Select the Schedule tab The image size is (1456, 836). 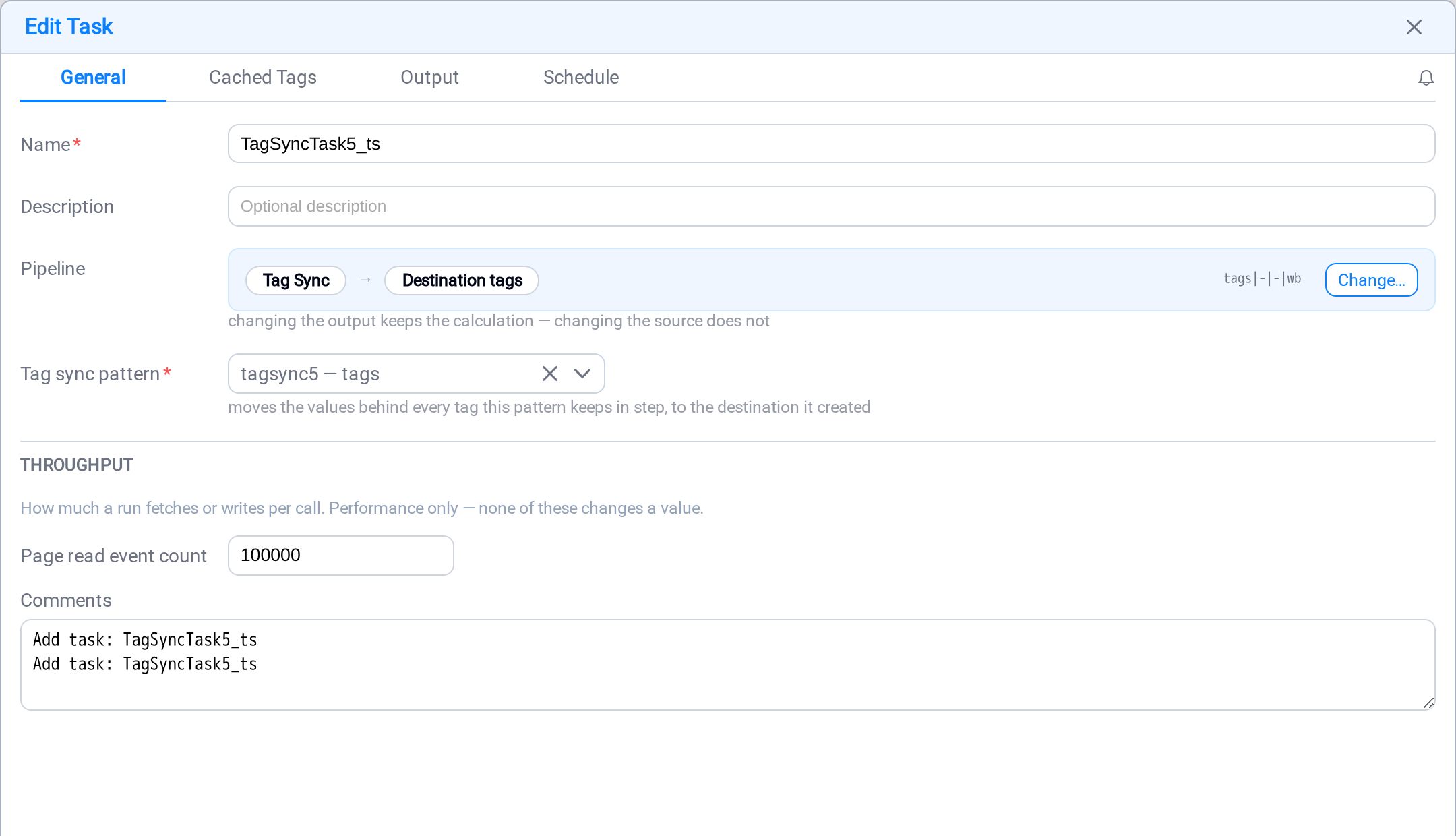click(581, 78)
